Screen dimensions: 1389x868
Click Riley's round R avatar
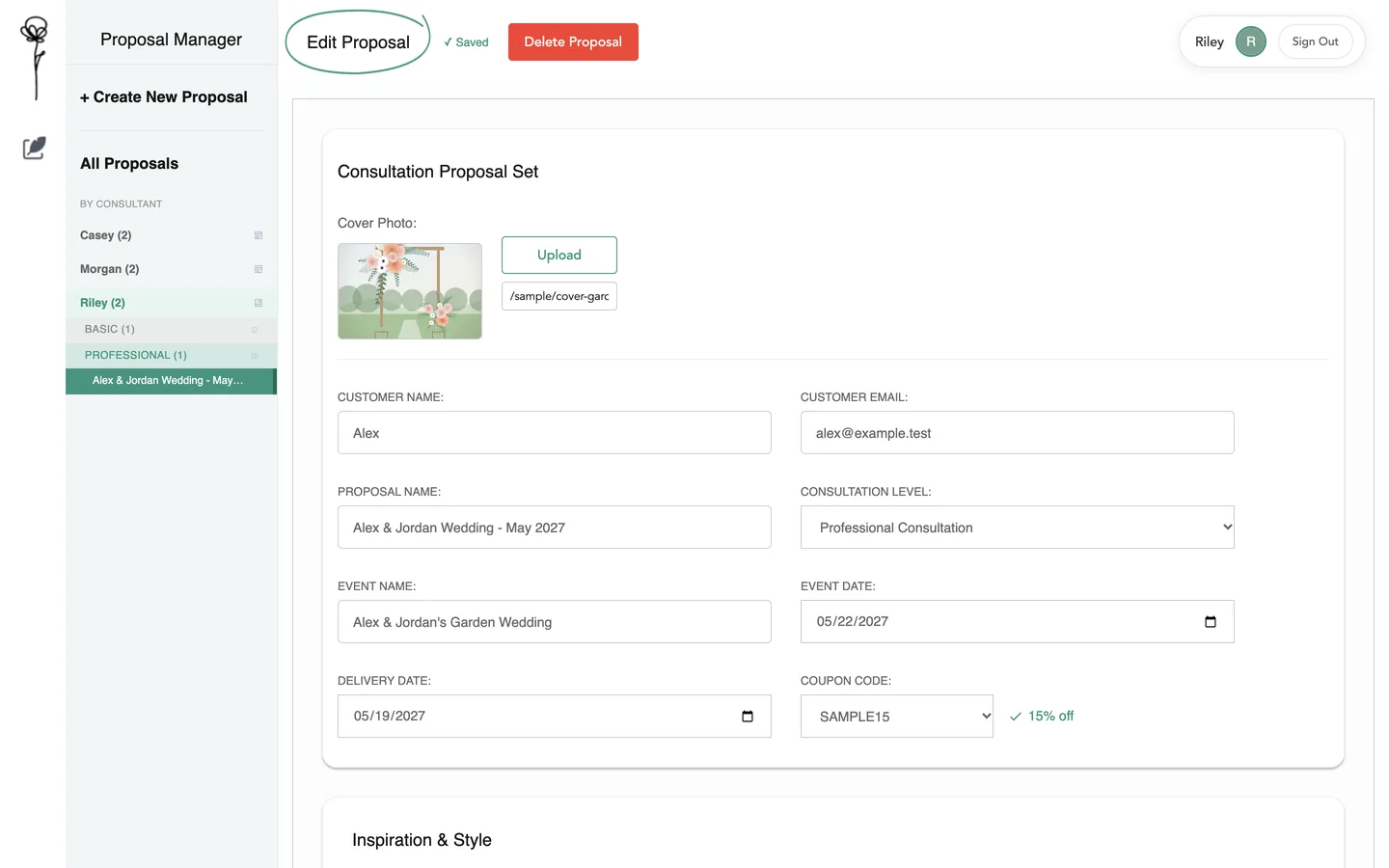pos(1251,41)
